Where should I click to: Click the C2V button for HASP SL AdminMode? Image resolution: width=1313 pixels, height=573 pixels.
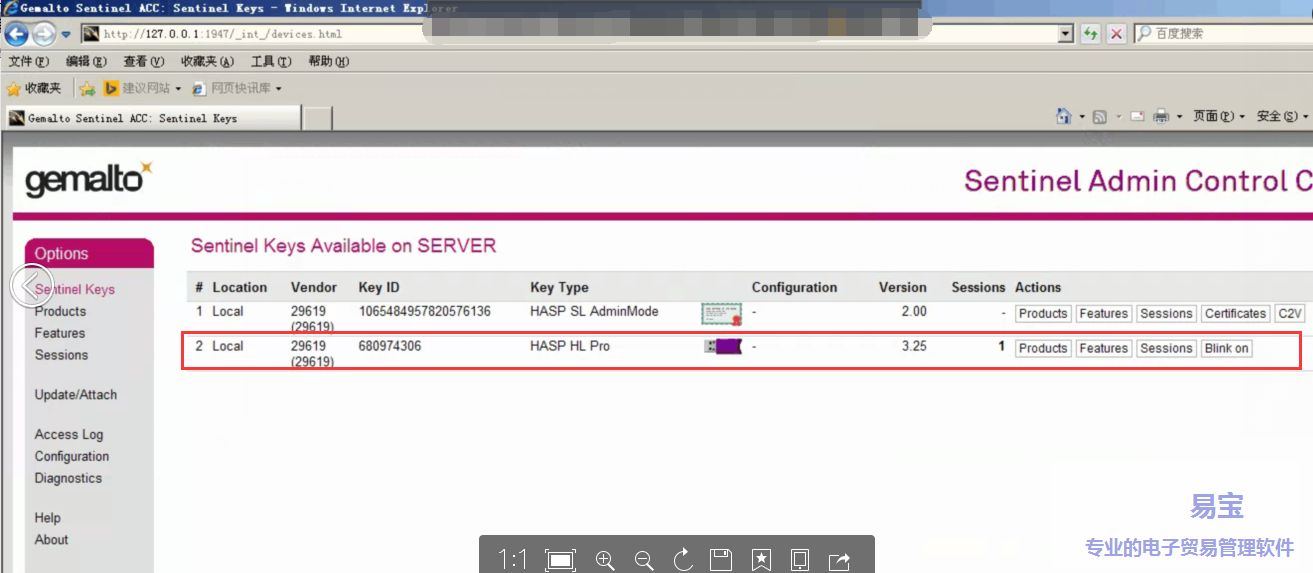[1289, 313]
